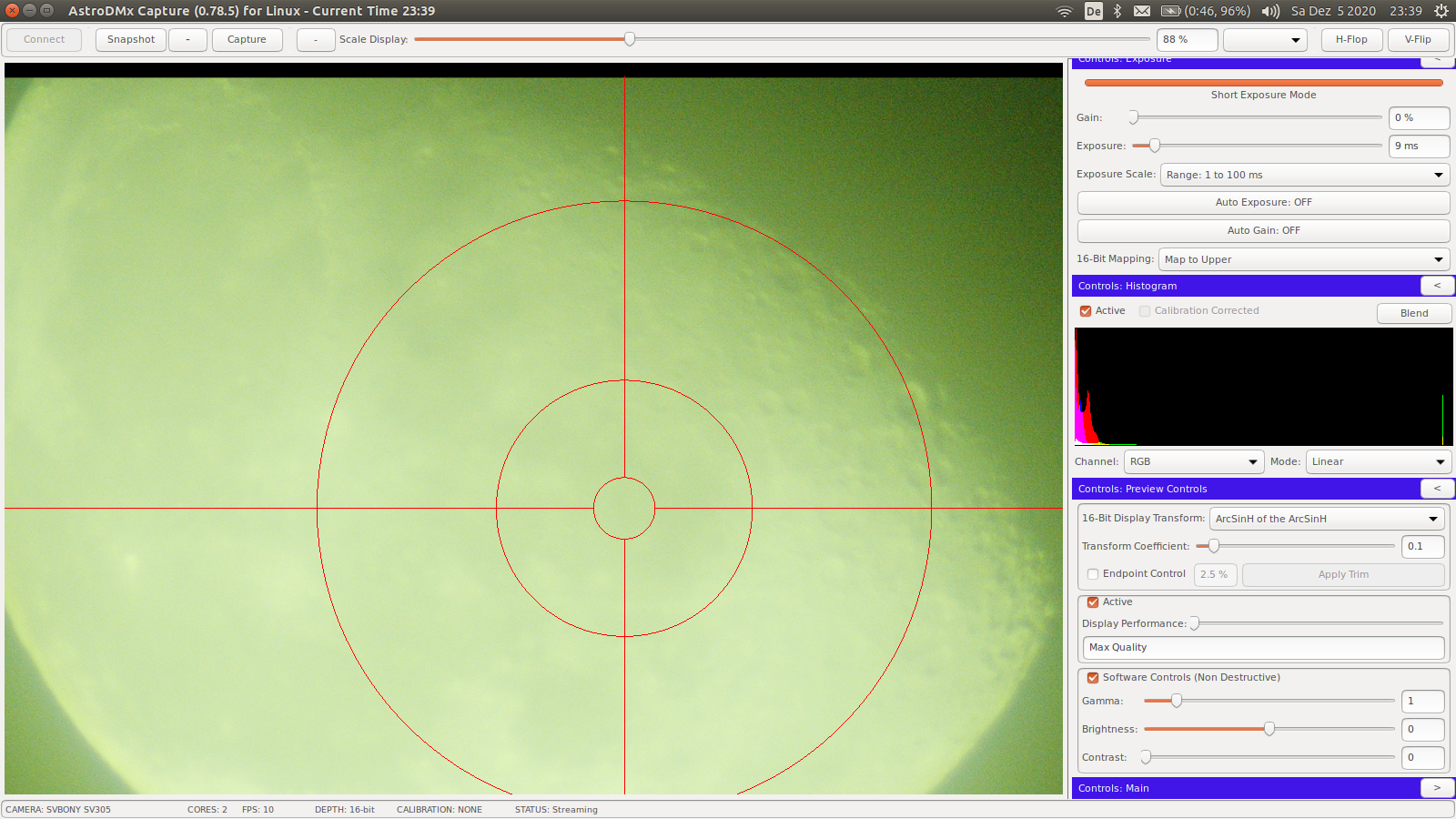This screenshot has height=819, width=1456.
Task: Click the Brightness slider handle
Action: click(1269, 729)
